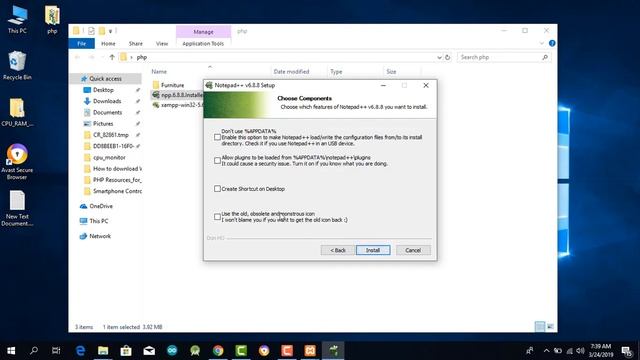Show hidden system tray icons chevron
640x360 pixels.
tap(546, 350)
